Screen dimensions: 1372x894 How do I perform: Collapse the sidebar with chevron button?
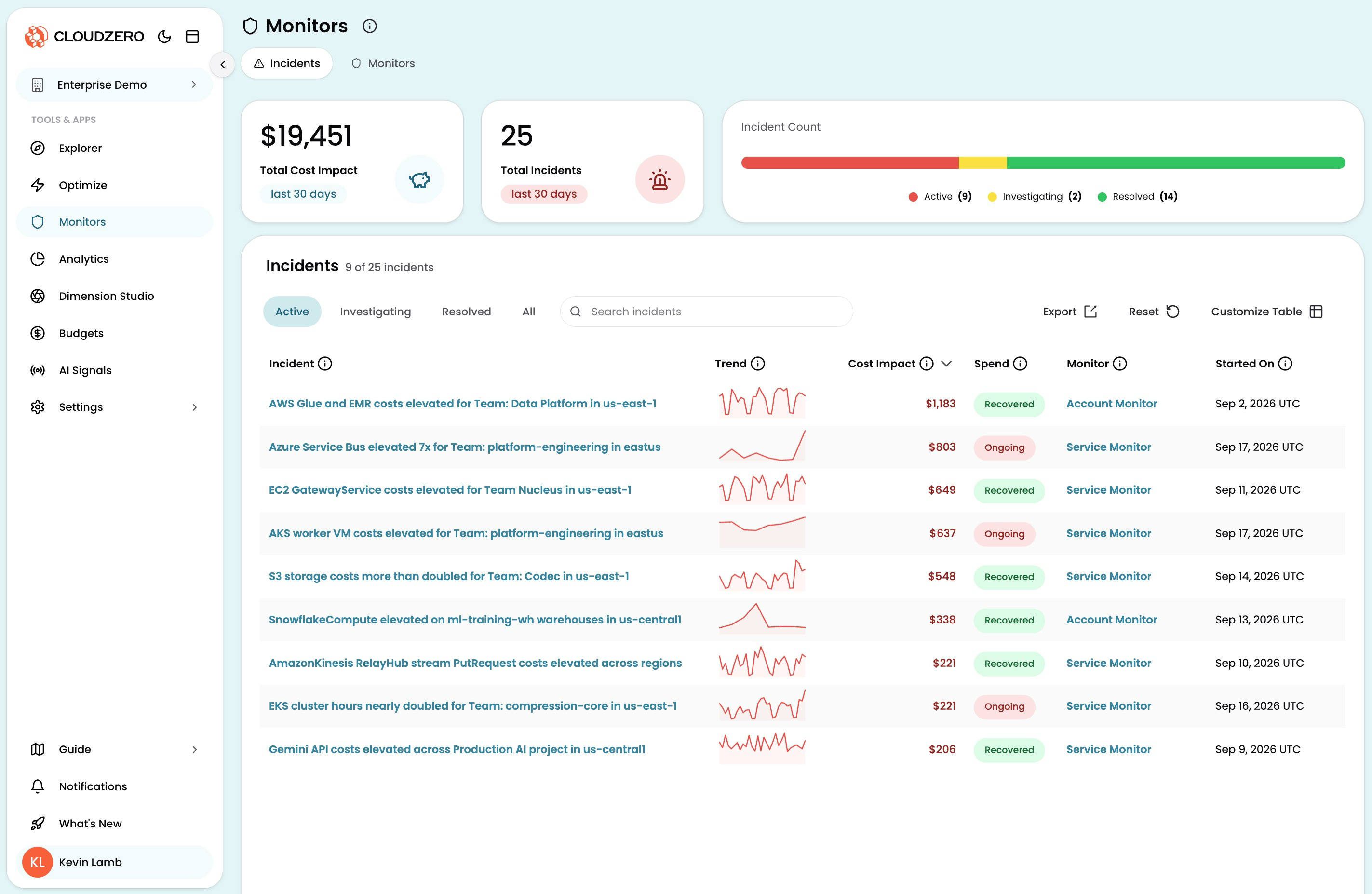[x=223, y=64]
